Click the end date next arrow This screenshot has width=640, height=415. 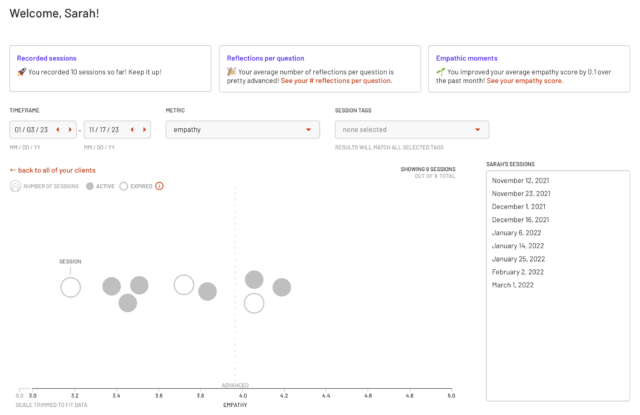[142, 129]
